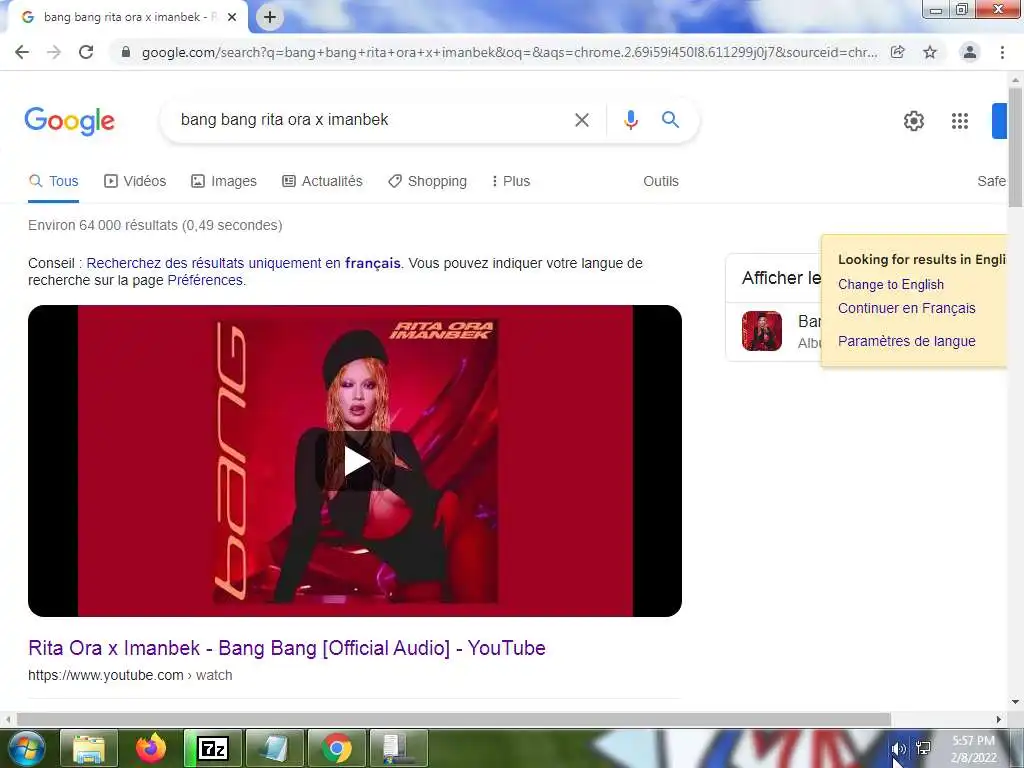Close the bang bang rita ora tab
Viewport: 1024px width, 768px height.
(x=232, y=18)
